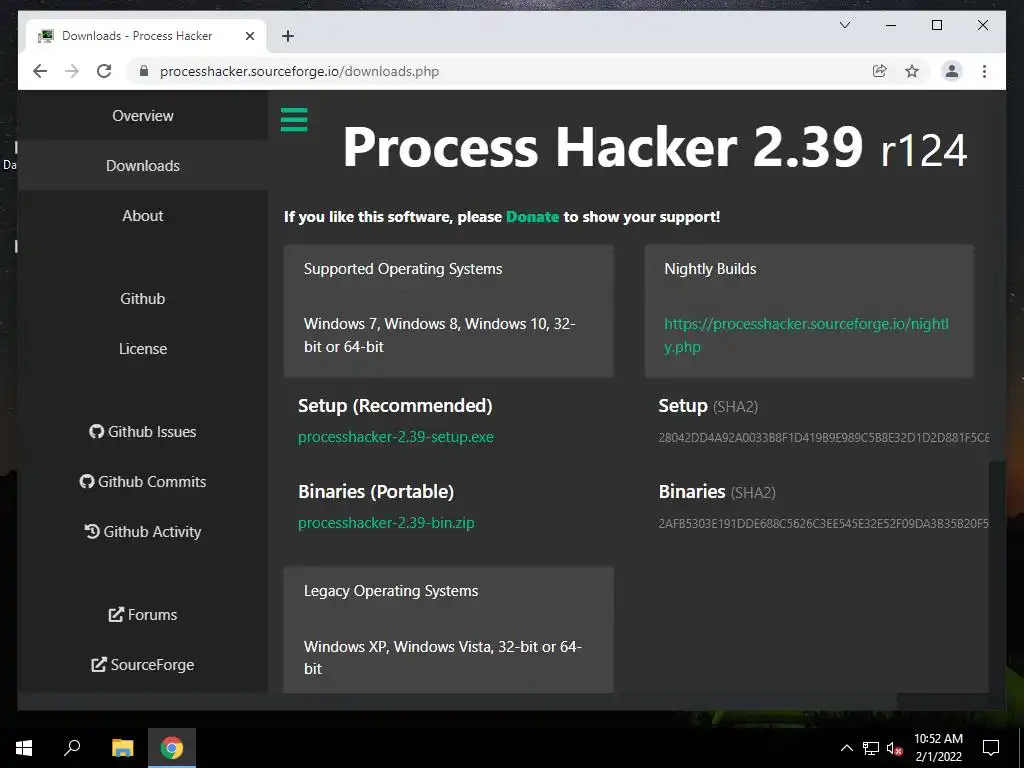Screen dimensions: 1024x768
Task: Bookmark this page with the star icon
Action: coord(912,71)
